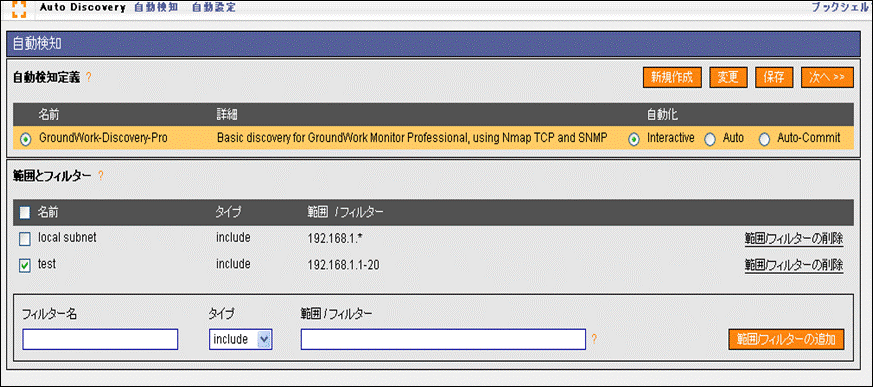Viewport: 873px width, 387px height.
Task: Click the 新規作成 button
Action: point(672,77)
